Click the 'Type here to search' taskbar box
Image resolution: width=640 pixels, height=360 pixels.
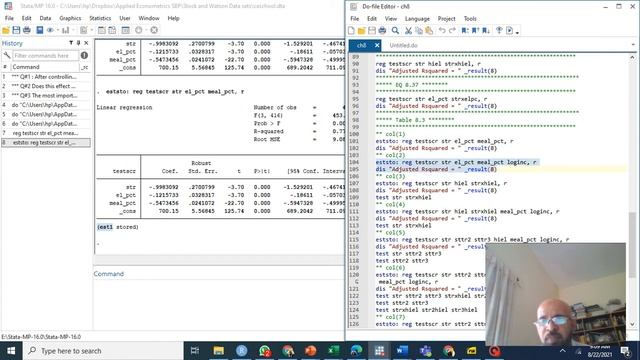click(x=103, y=351)
